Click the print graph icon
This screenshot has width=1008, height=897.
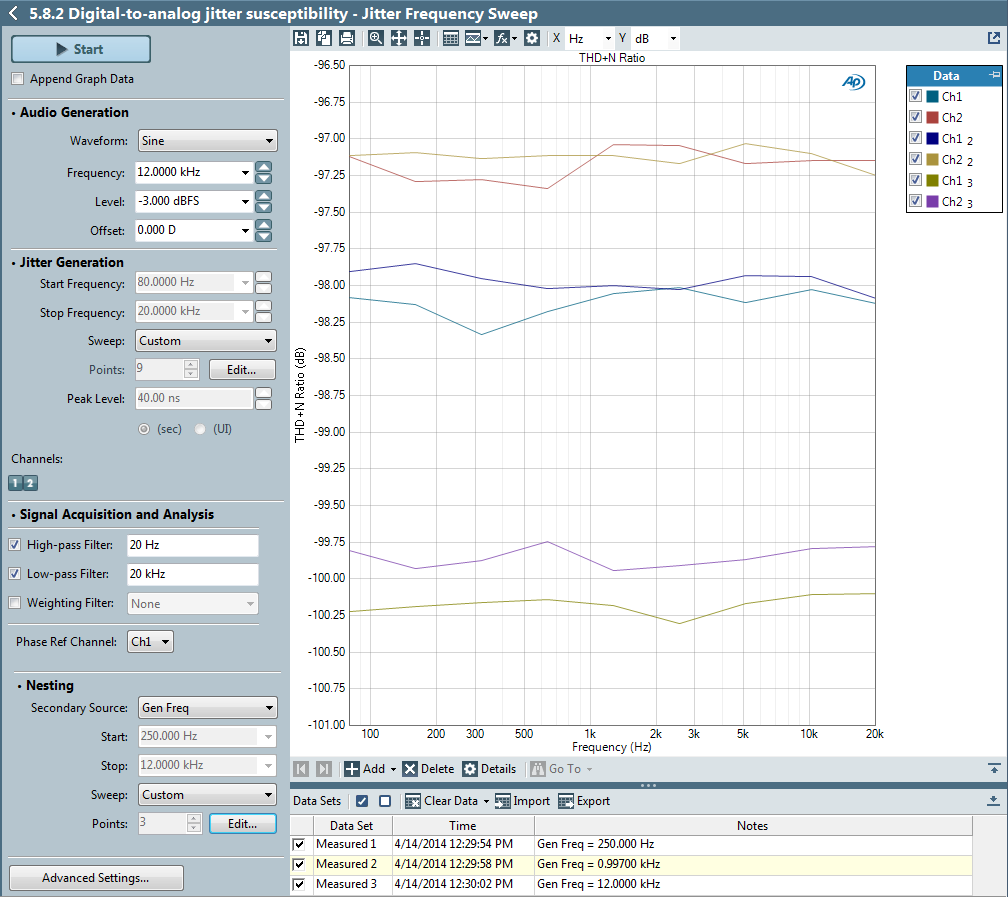pyautogui.click(x=346, y=38)
